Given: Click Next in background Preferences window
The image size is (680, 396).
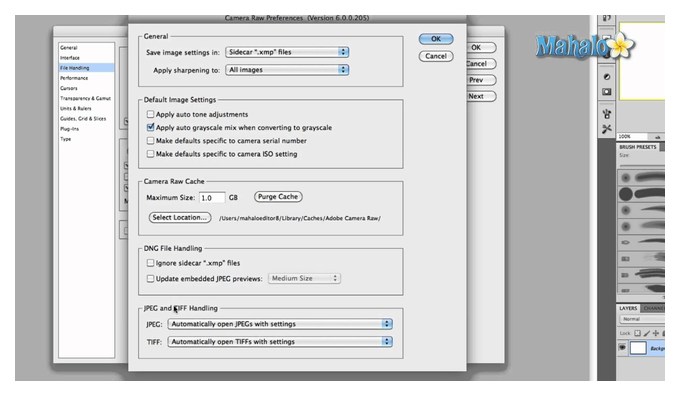Looking at the screenshot, I should pos(481,96).
